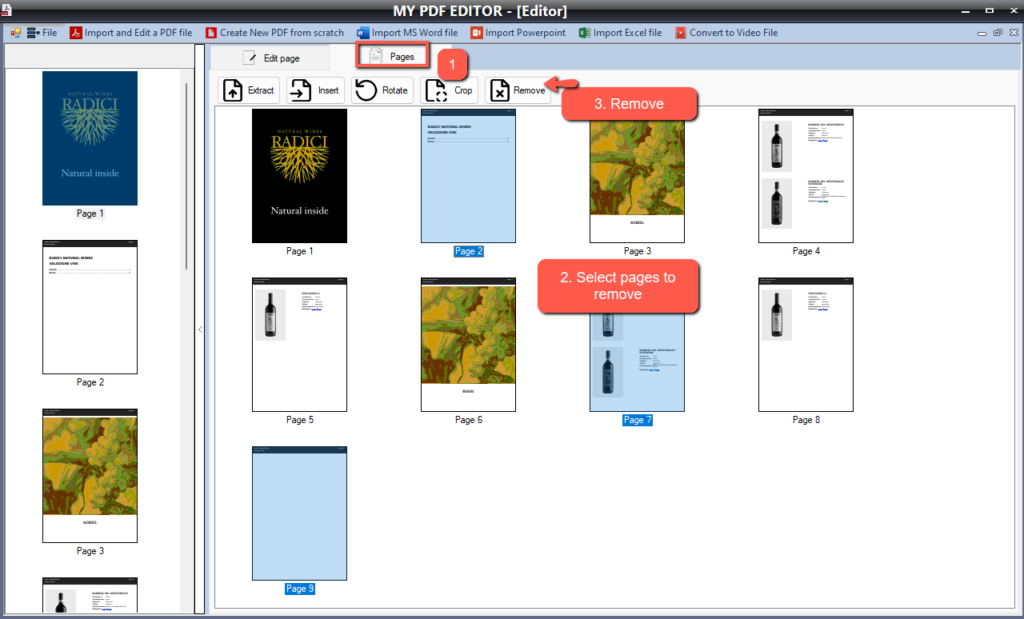Import an Excel file
Image resolution: width=1024 pixels, height=619 pixels.
tap(620, 33)
